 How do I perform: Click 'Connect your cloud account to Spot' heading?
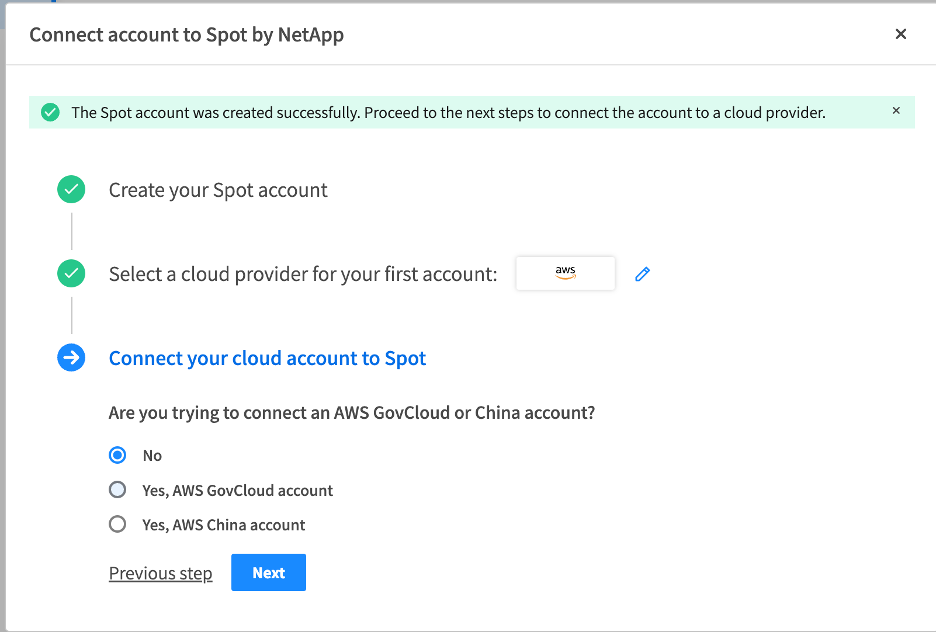[x=267, y=358]
